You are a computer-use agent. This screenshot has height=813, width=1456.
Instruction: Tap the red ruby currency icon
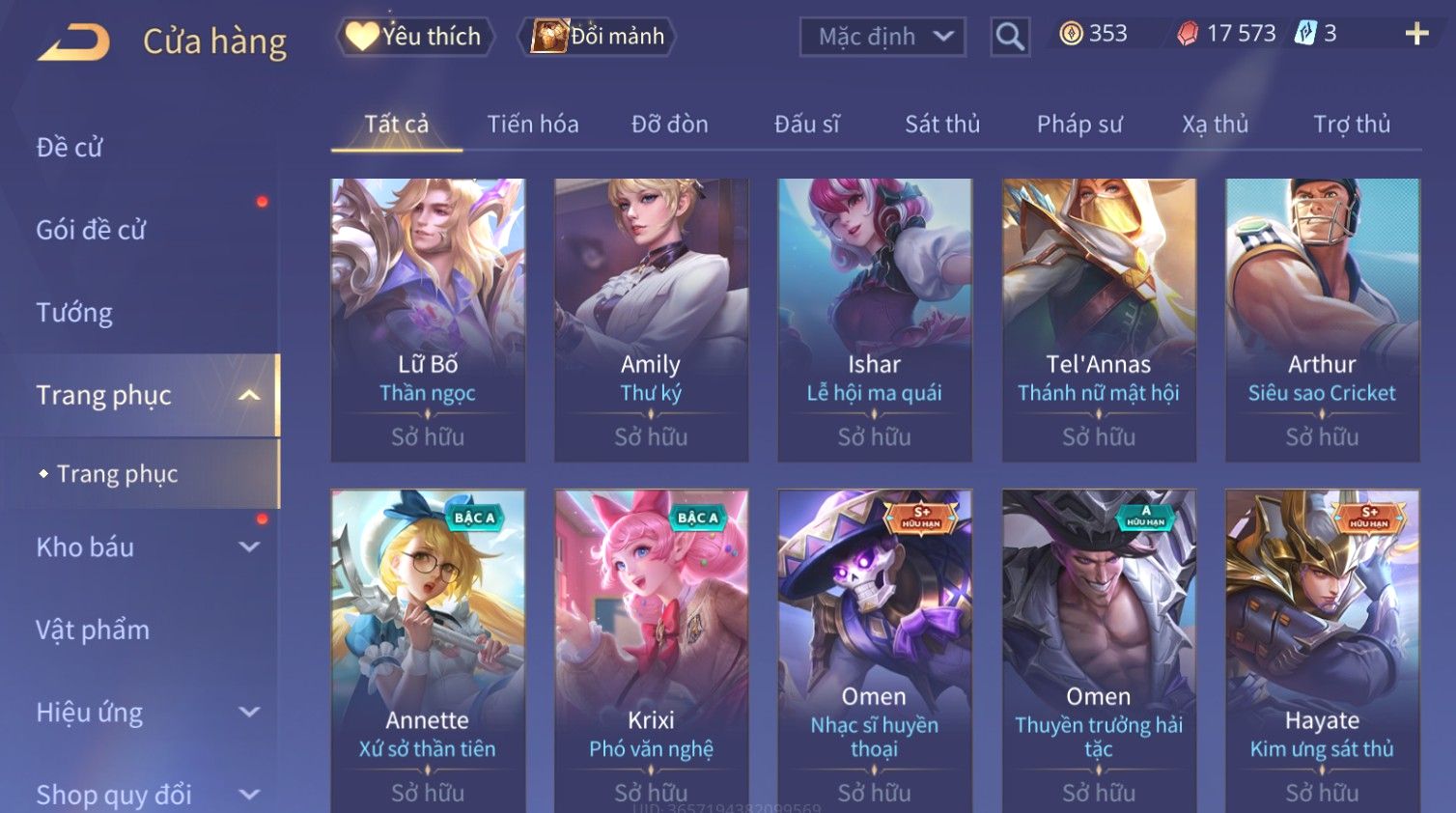[1188, 34]
